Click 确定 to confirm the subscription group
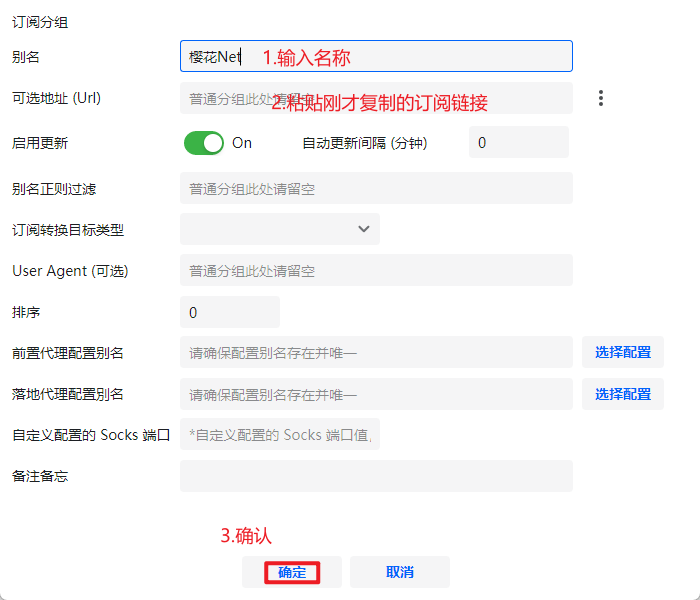Image resolution: width=700 pixels, height=600 pixels. point(292,572)
